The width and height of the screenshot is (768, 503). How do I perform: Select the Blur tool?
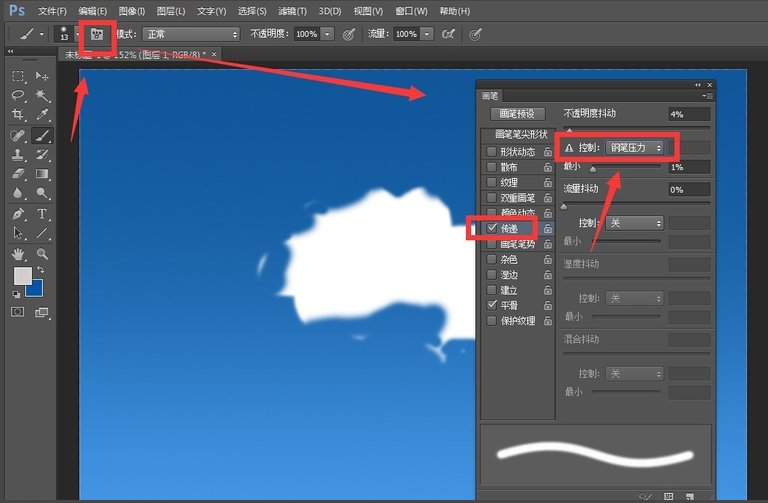18,192
